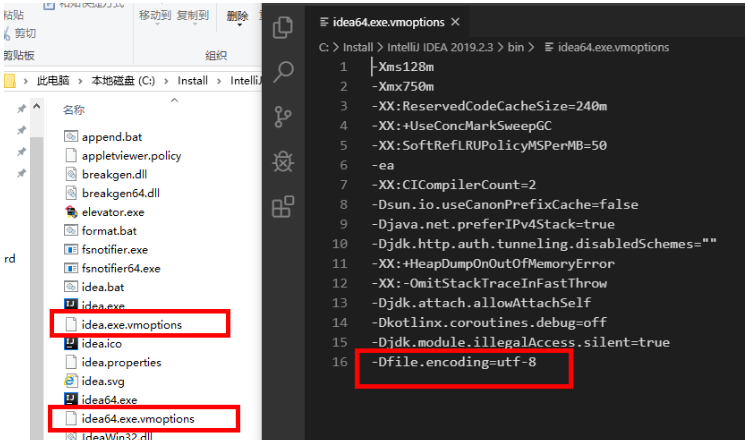Image resolution: width=745 pixels, height=440 pixels.
Task: Select the fsnotifier.exe file
Action: 115,249
